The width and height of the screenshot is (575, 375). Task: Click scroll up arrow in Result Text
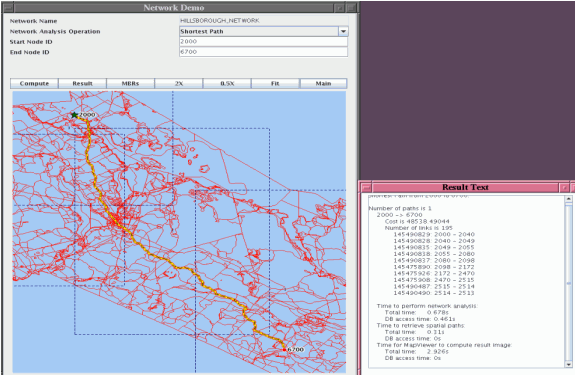568,199
